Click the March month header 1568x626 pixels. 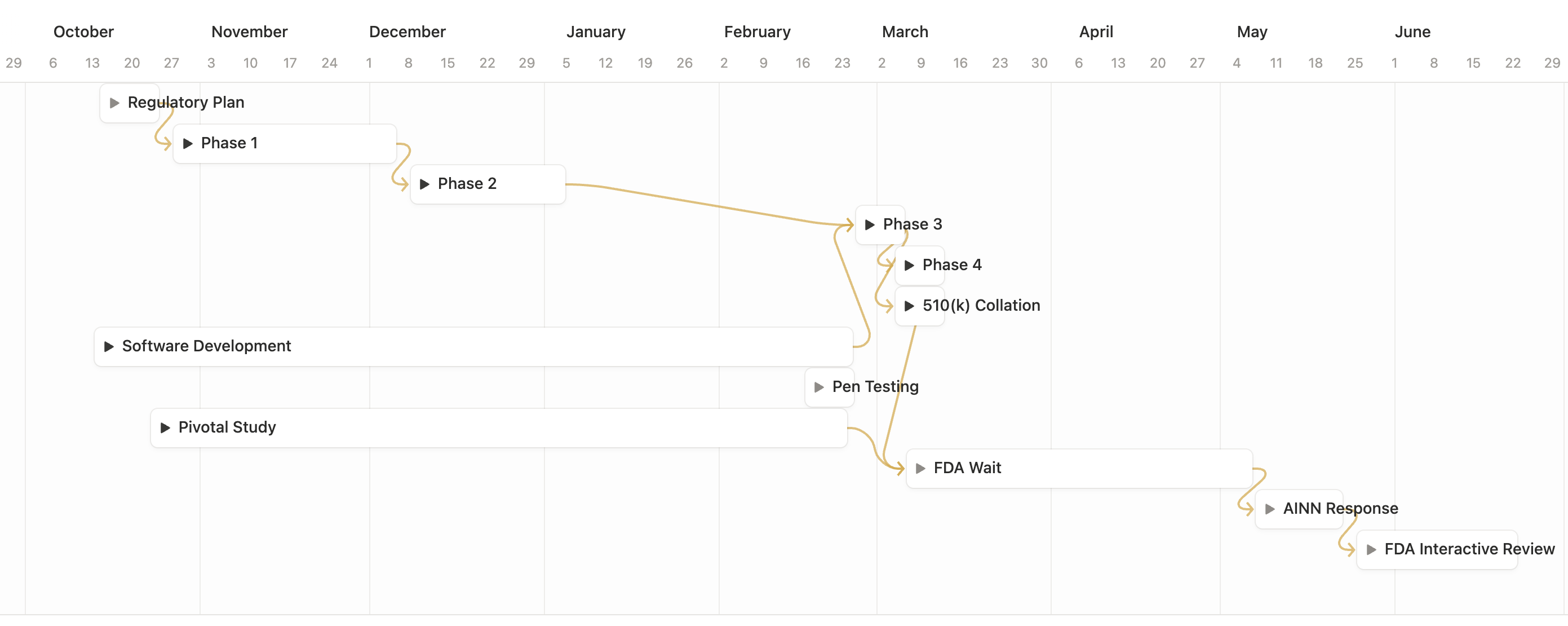[905, 32]
